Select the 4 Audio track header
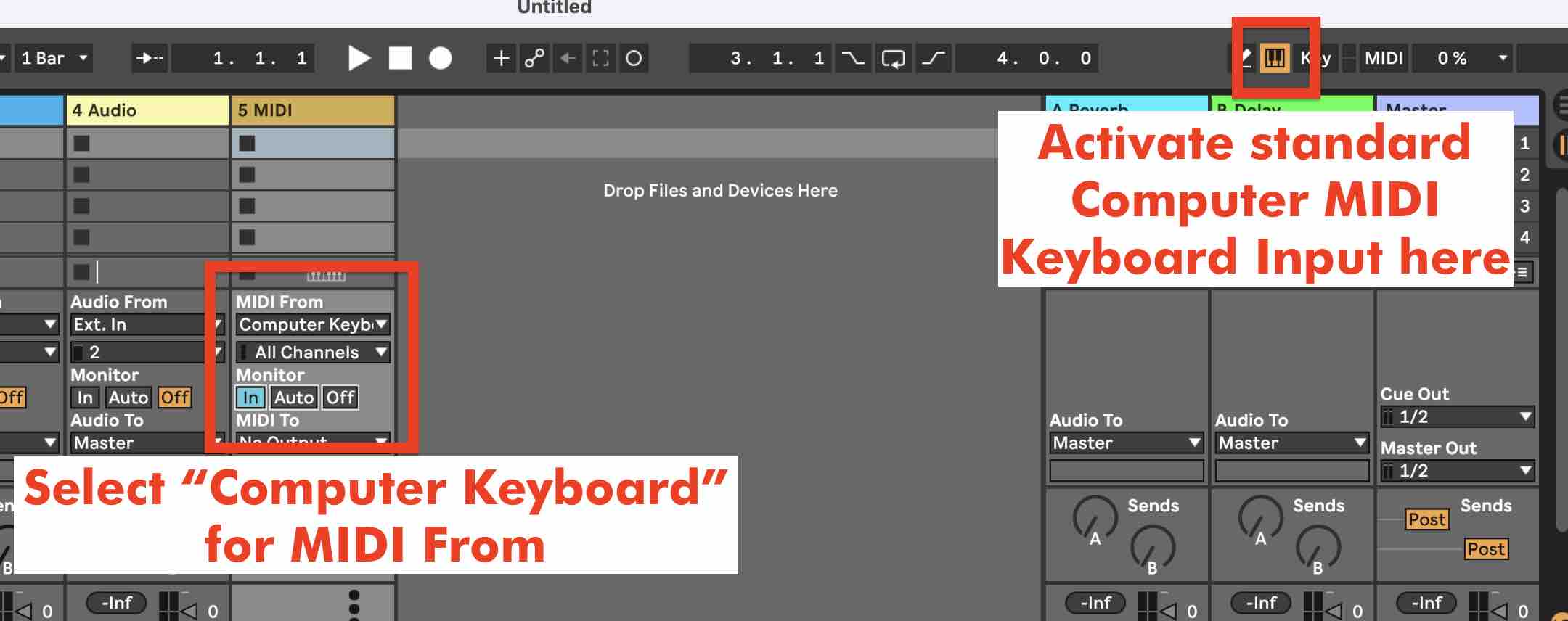 (147, 110)
